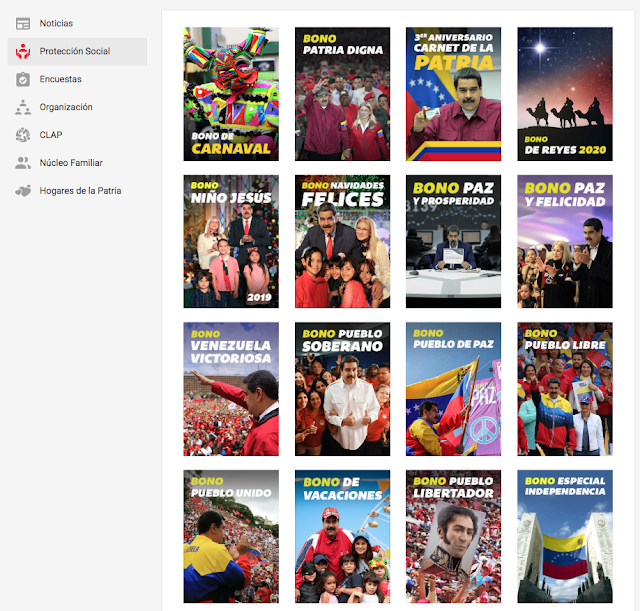Open the Bono Pueblo Soberano card
Image resolution: width=640 pixels, height=611 pixels.
click(x=342, y=389)
